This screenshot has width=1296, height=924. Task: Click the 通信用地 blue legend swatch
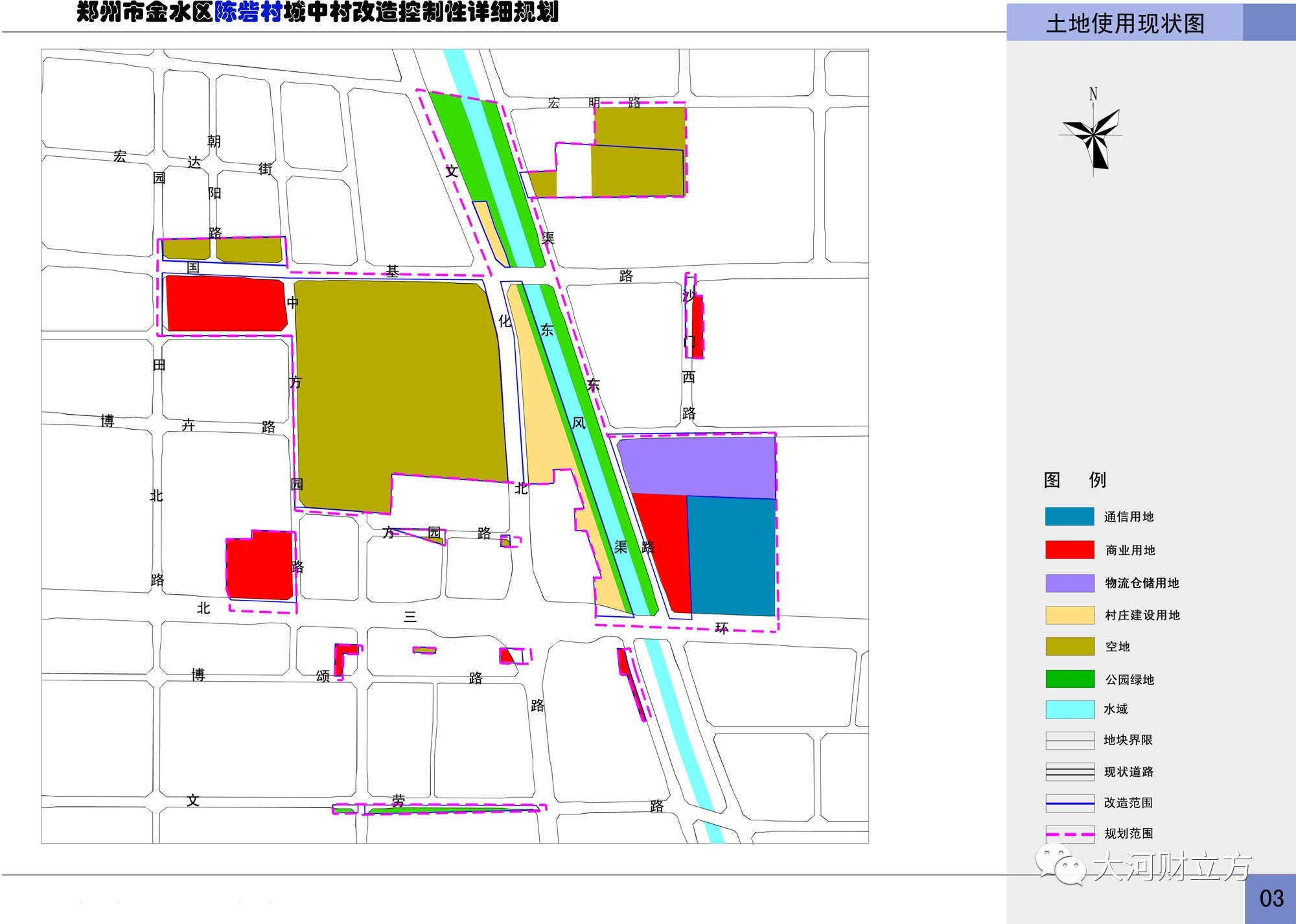[1069, 516]
